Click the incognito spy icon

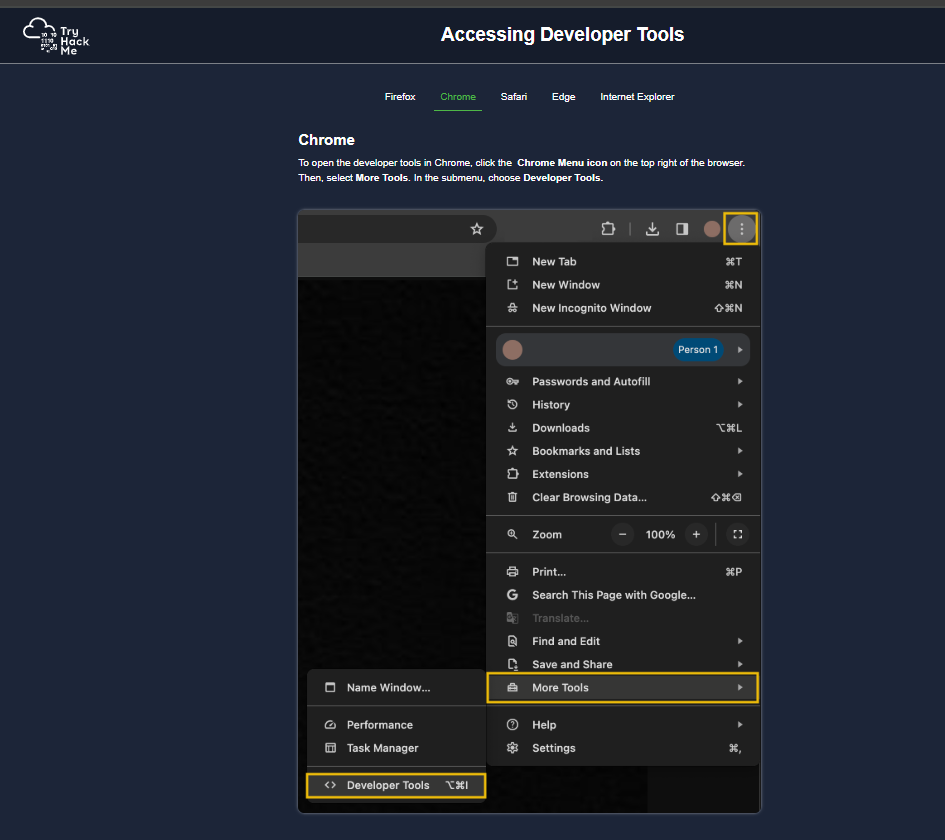pos(512,308)
